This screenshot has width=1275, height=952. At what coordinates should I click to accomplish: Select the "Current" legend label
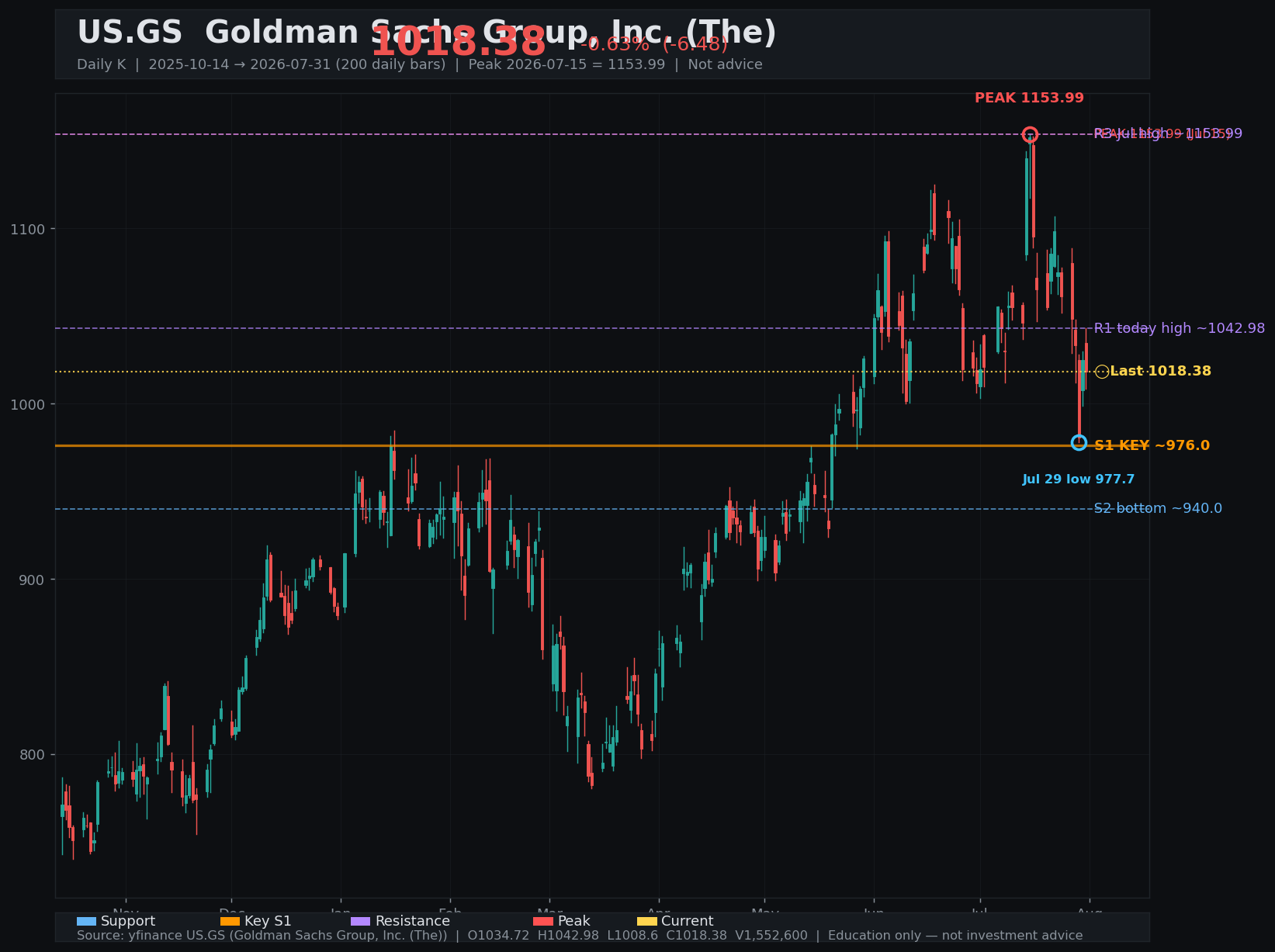tap(688, 921)
